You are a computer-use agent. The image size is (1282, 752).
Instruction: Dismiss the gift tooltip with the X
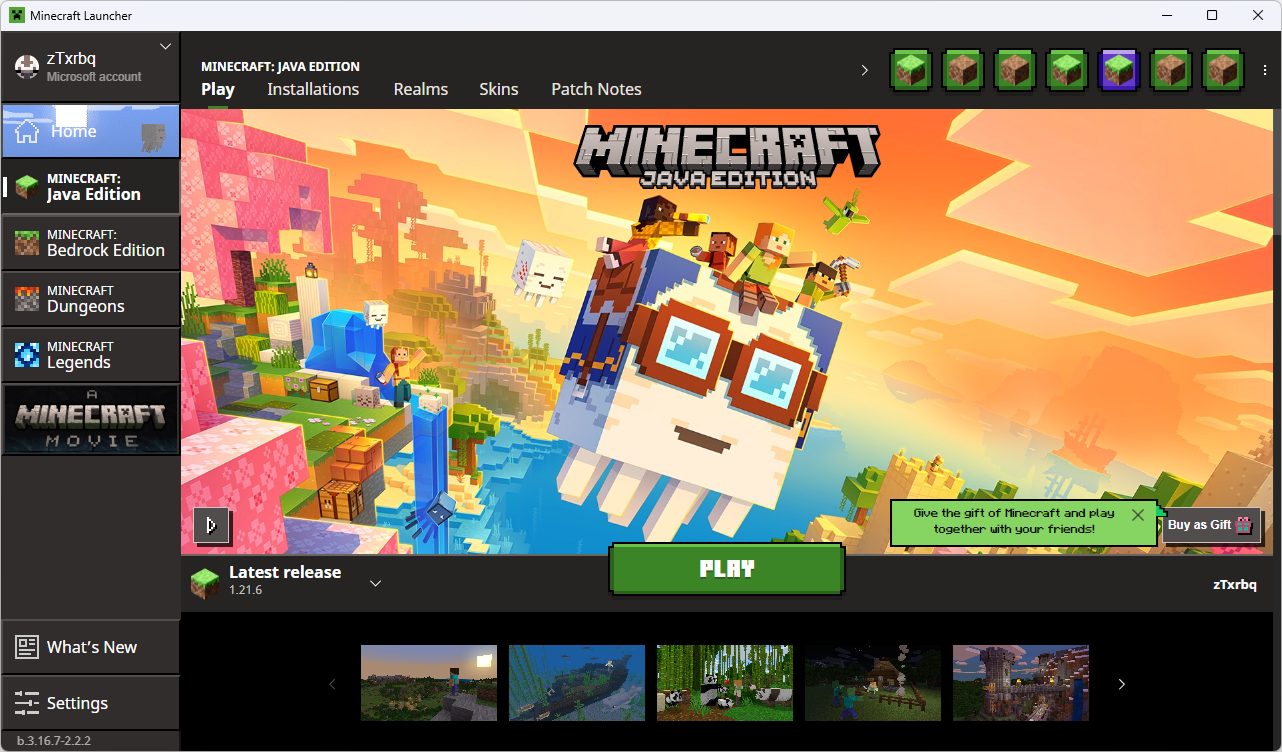coord(1138,515)
